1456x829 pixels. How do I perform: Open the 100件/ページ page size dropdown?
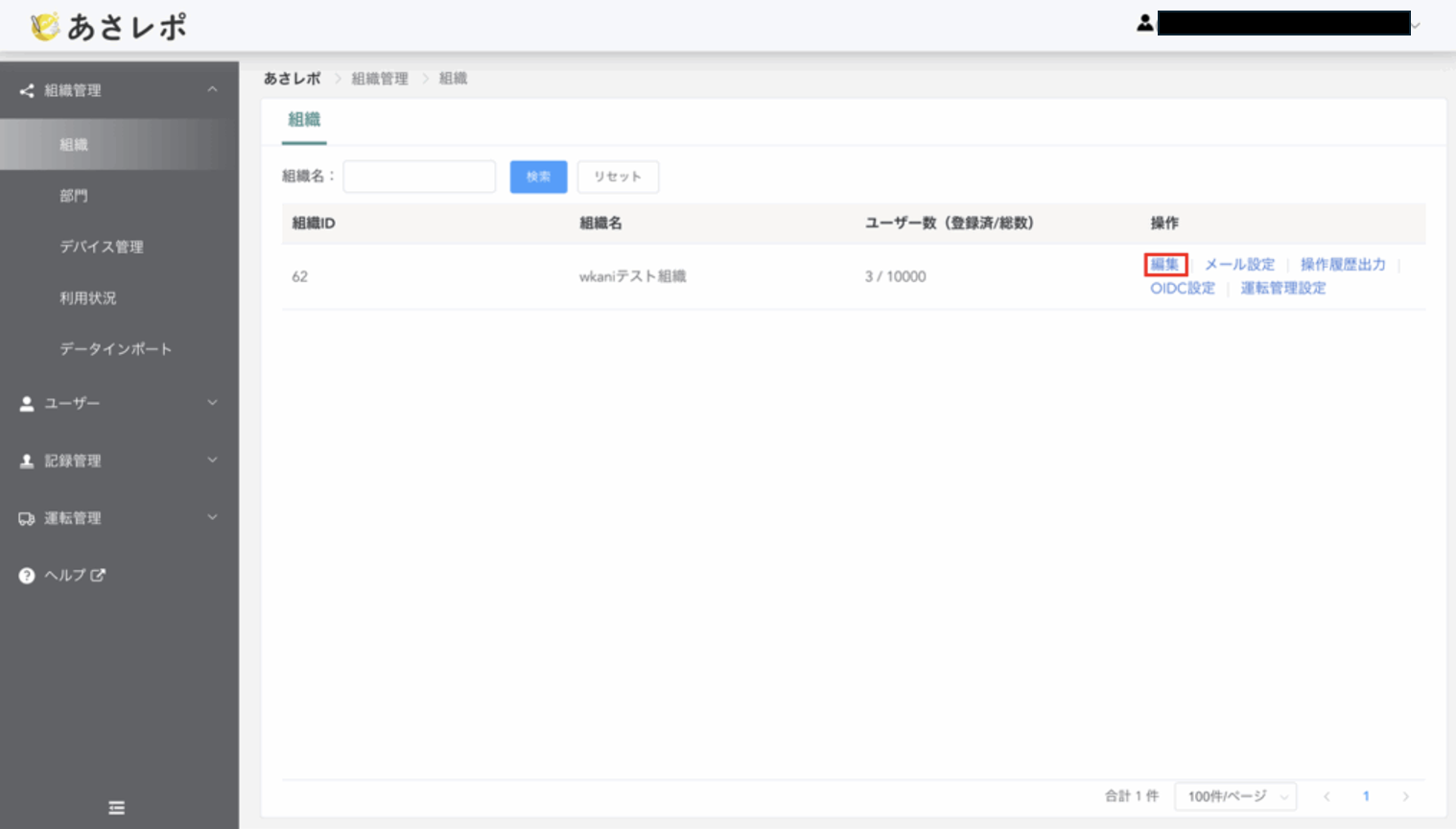[x=1235, y=796]
